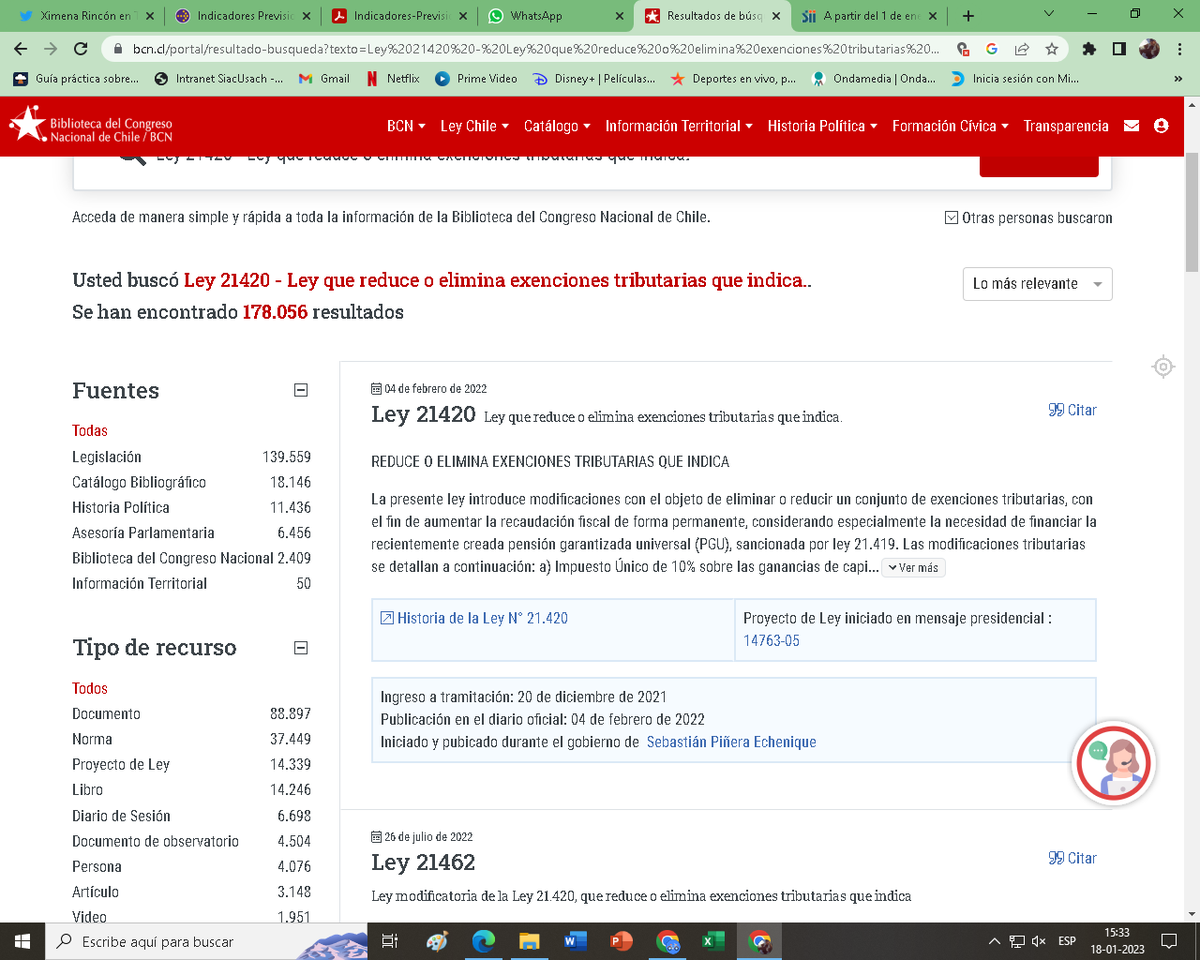Viewport: 1200px width, 960px height.
Task: Open the browser extensions puzzle icon
Action: (1089, 48)
